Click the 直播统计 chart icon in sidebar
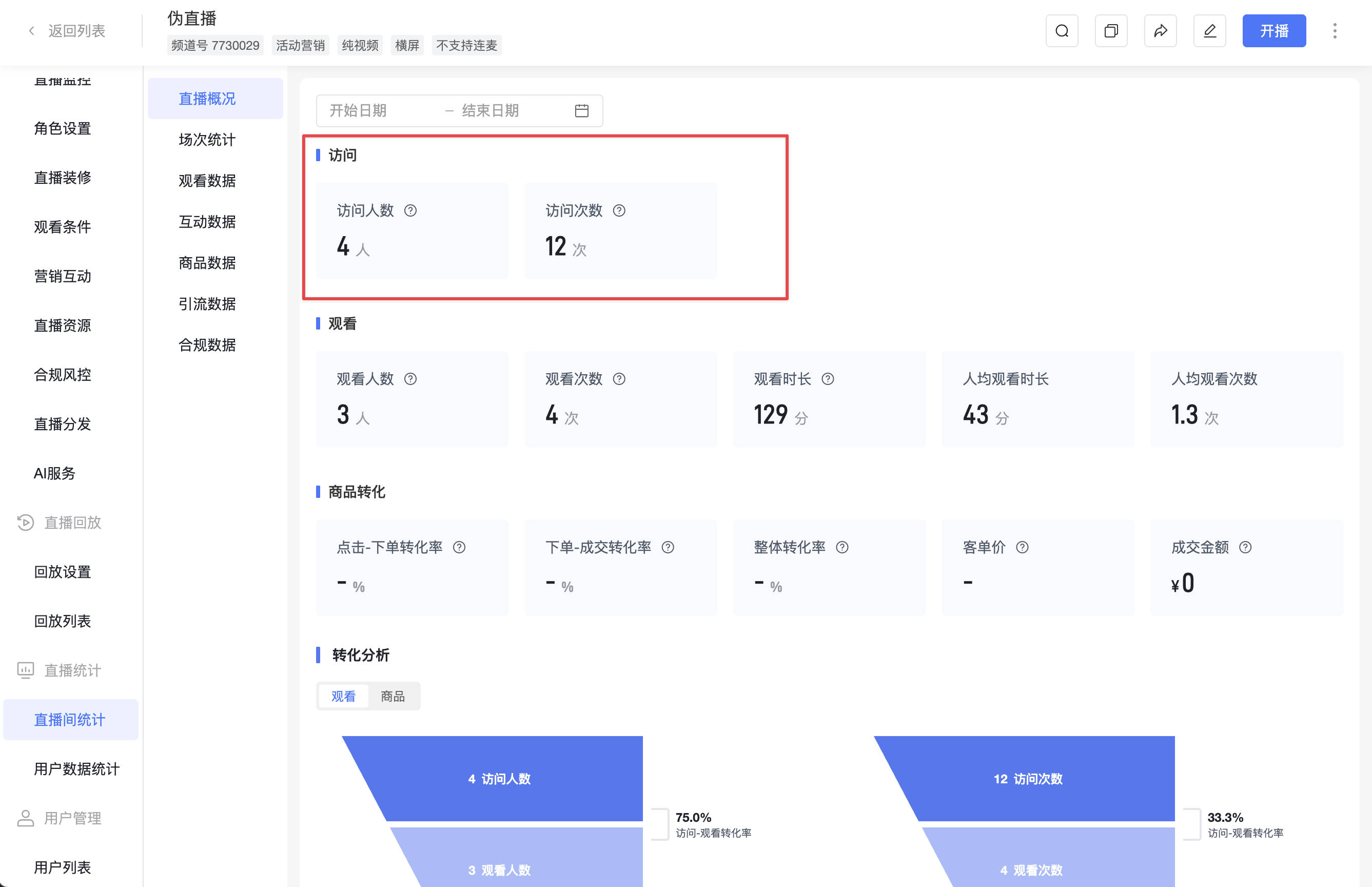 pos(25,670)
